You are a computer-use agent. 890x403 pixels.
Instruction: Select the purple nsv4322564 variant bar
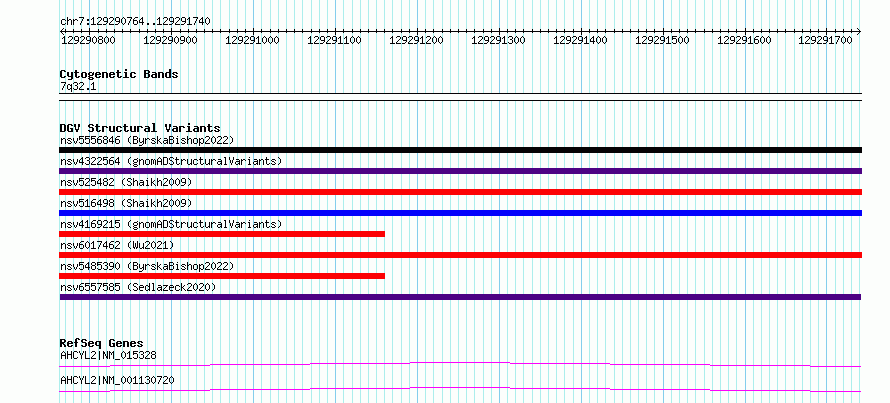click(460, 171)
